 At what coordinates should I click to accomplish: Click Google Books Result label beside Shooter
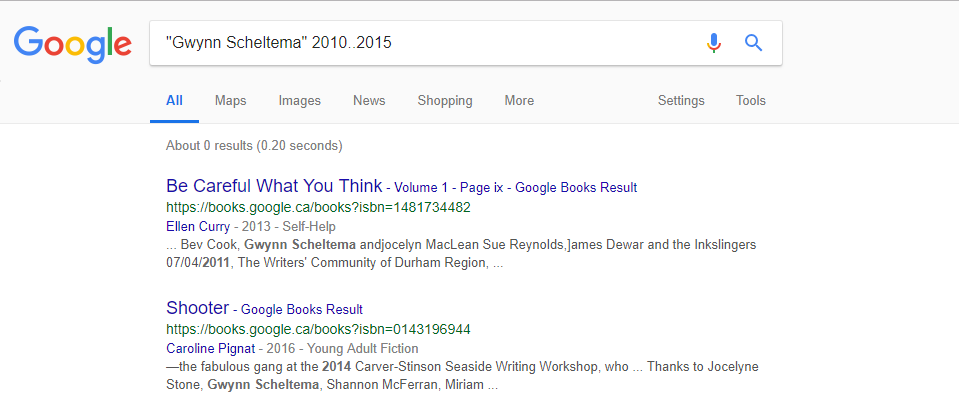[x=302, y=309]
